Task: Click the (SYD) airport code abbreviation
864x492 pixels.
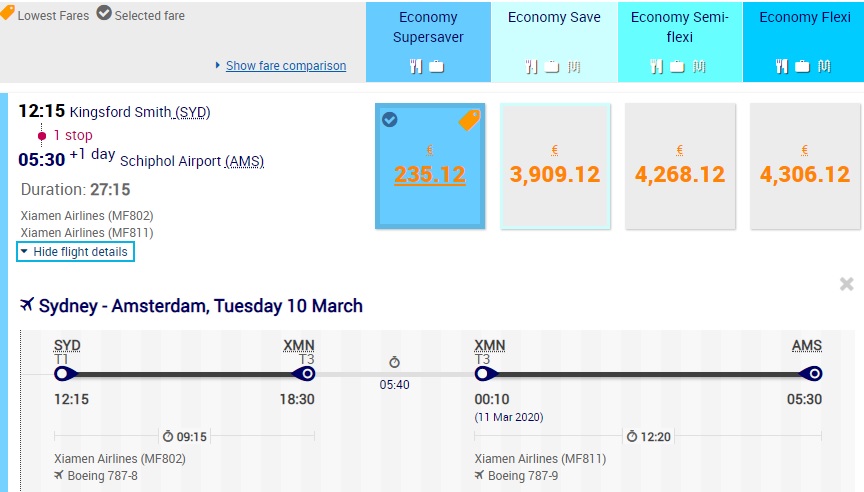Action: coord(193,112)
